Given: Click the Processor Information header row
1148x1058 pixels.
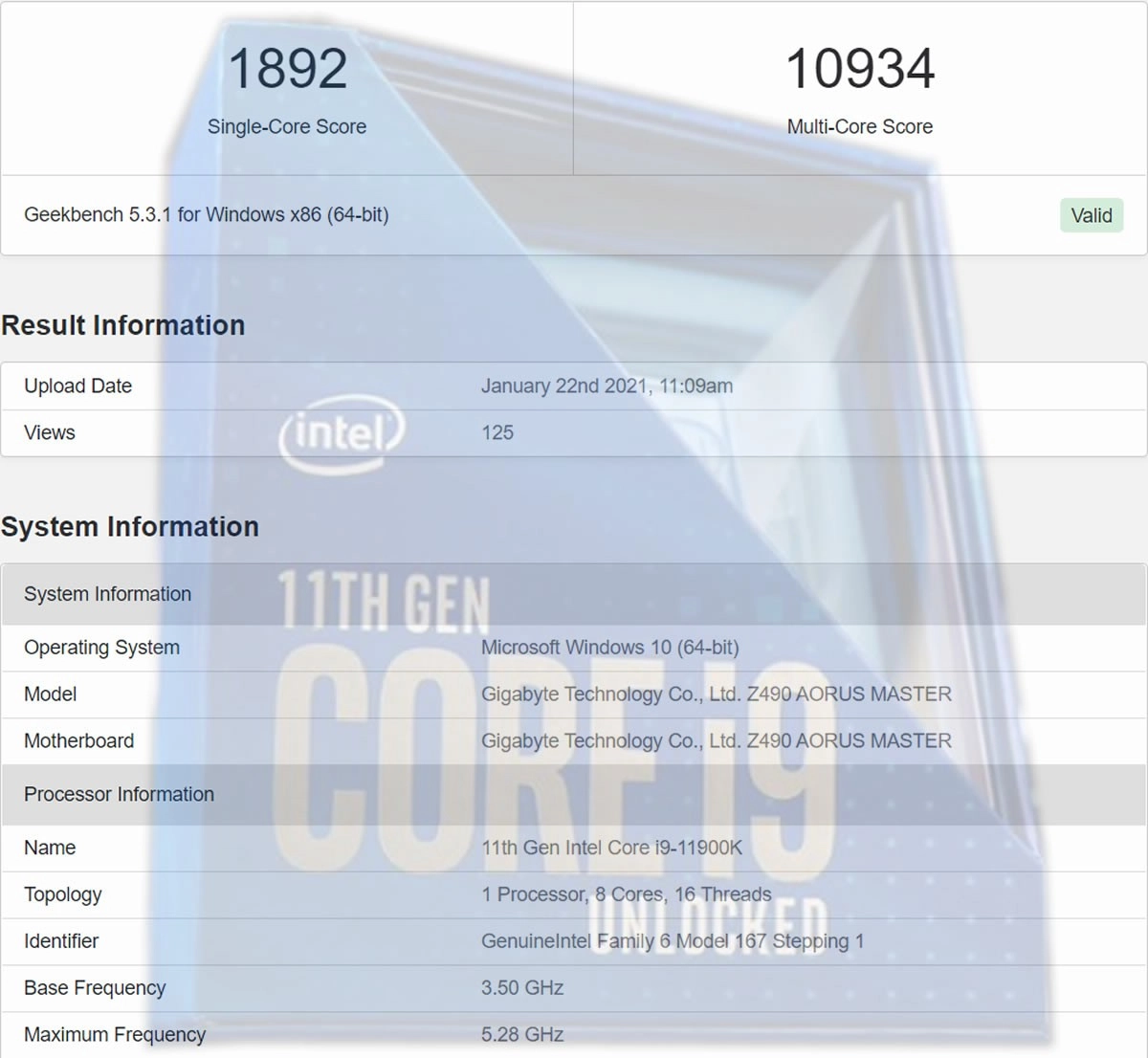Looking at the screenshot, I should 574,794.
